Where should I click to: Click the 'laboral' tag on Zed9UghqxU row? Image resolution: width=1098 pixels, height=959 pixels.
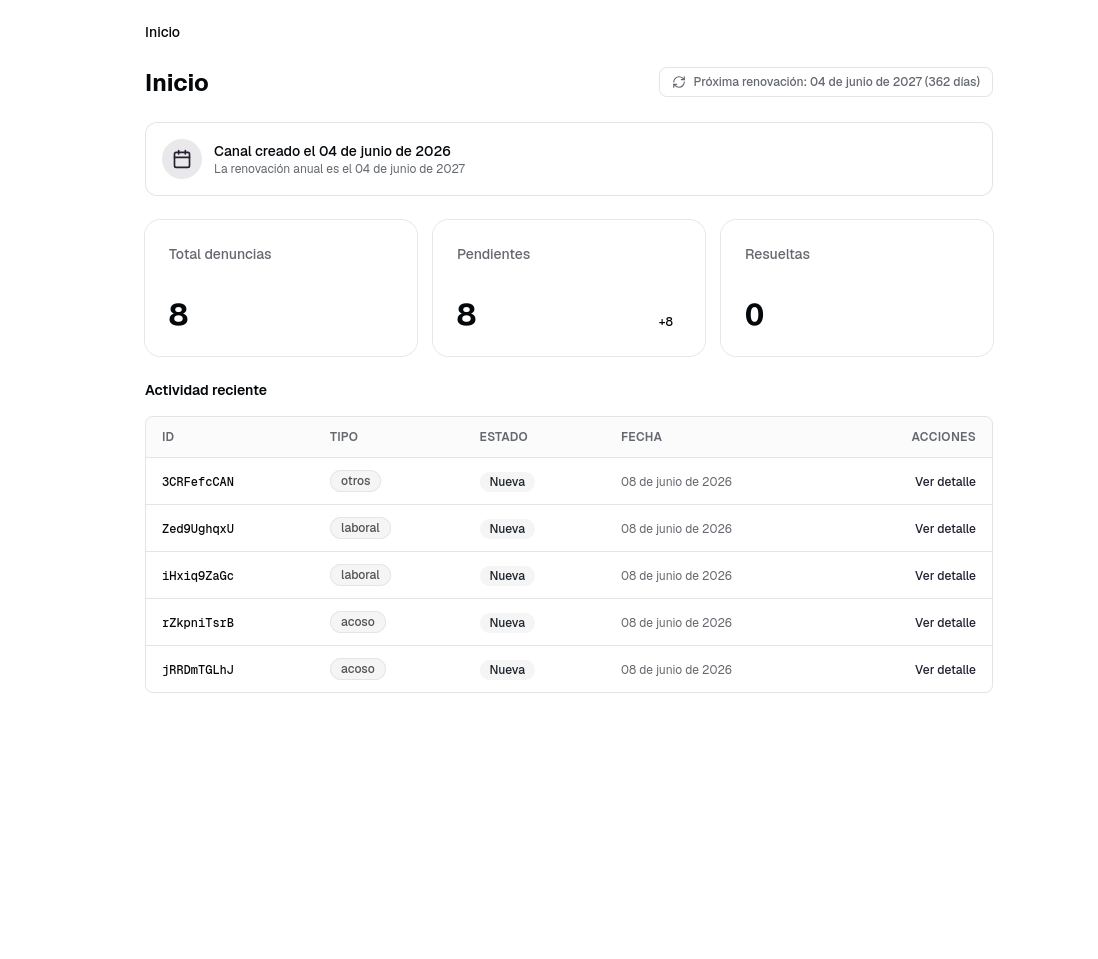coord(360,528)
